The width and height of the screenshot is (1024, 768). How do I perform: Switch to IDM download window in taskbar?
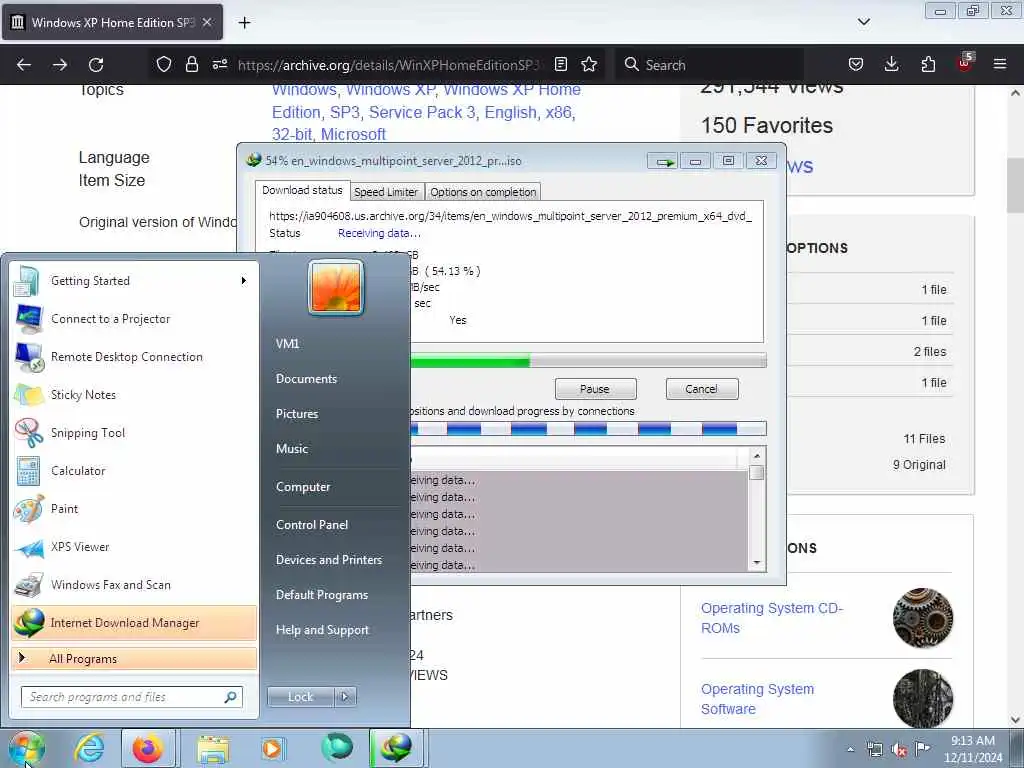point(396,748)
